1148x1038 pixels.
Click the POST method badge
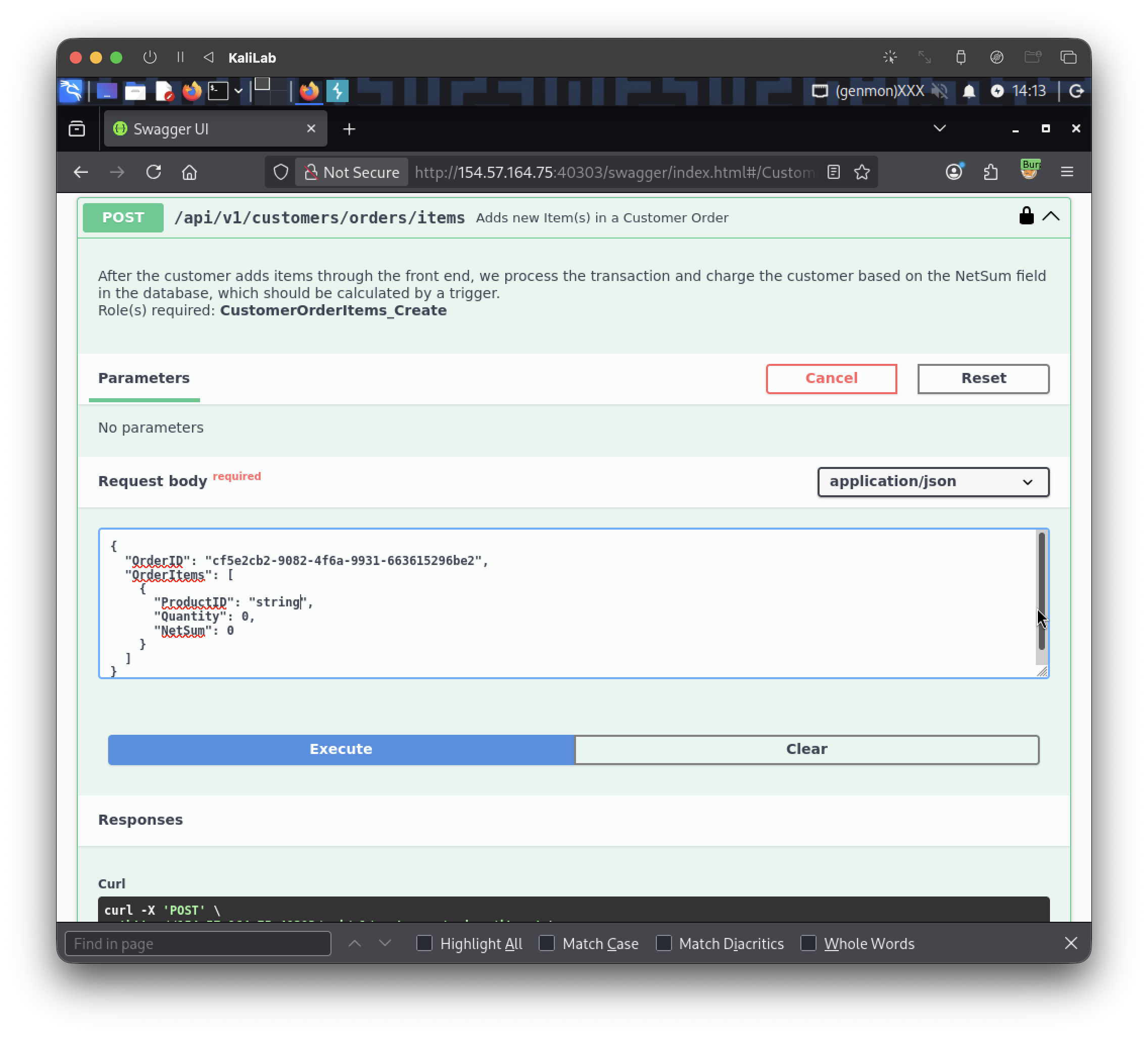click(123, 217)
